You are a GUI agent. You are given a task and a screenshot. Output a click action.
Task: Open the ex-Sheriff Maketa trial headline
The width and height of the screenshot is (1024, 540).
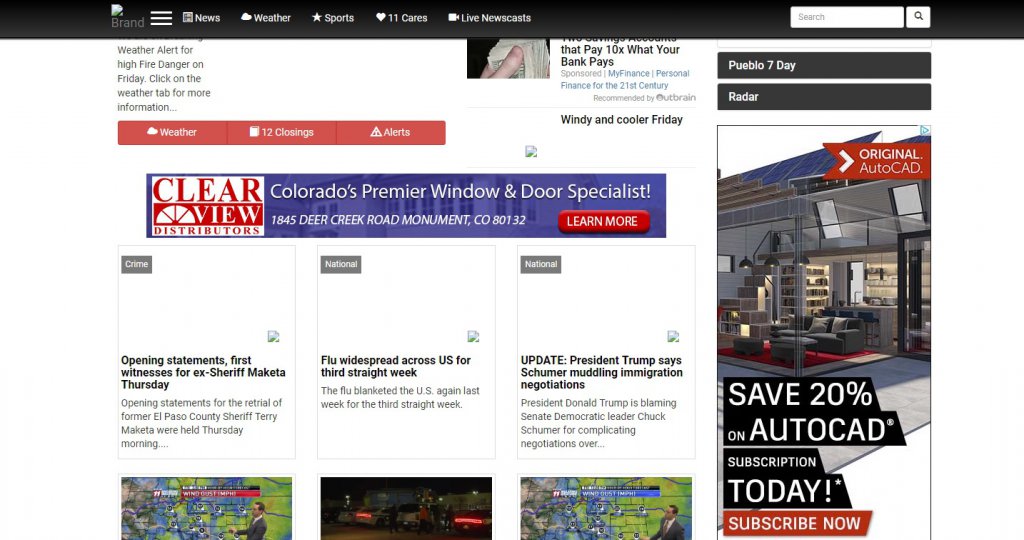click(203, 372)
